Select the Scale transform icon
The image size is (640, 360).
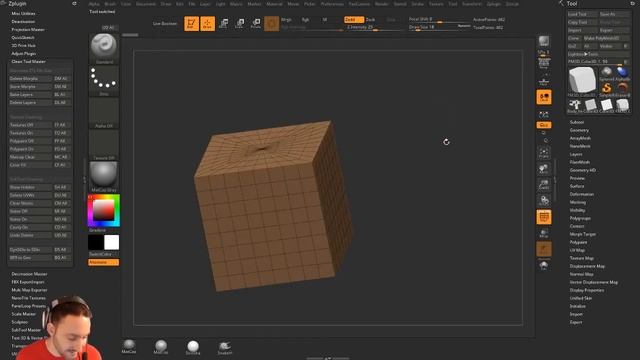coord(240,24)
